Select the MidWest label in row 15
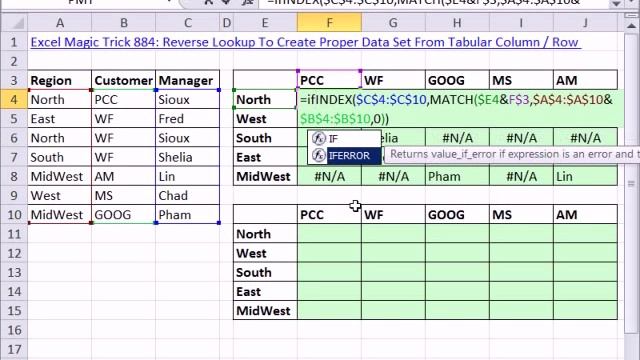The image size is (640, 360). pos(265,311)
